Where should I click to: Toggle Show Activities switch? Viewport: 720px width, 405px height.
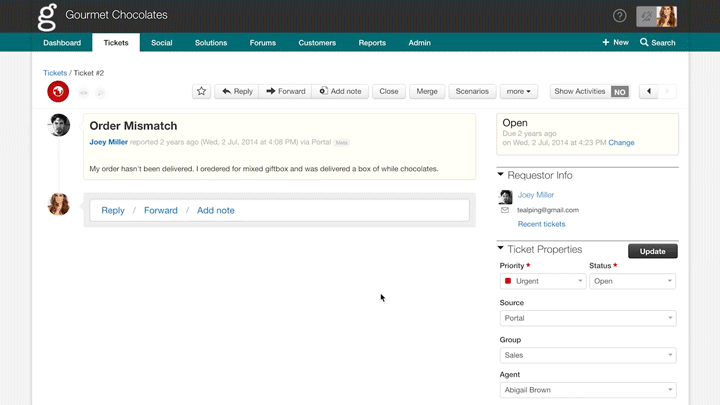point(619,92)
